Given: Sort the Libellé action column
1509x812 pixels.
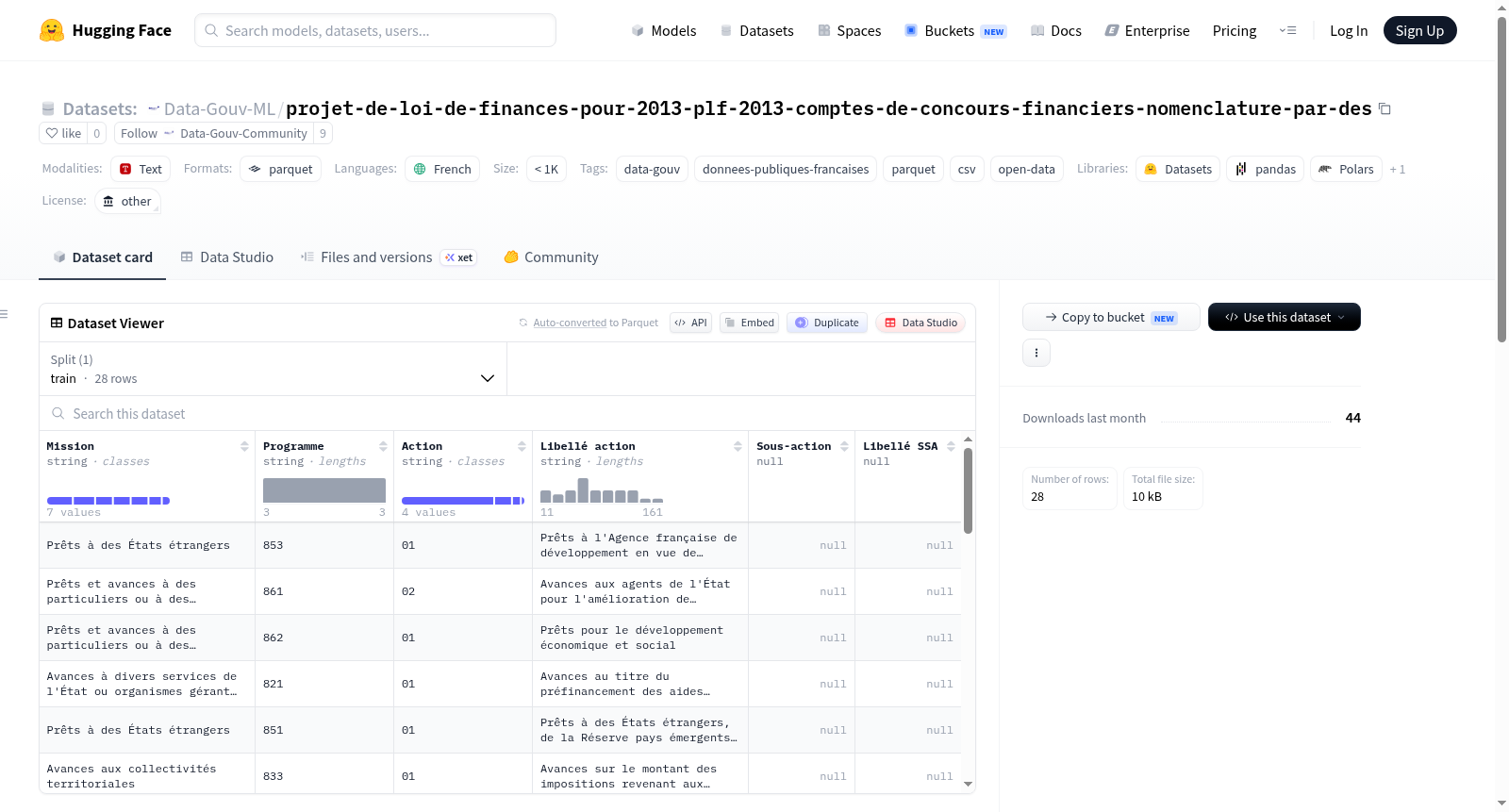Looking at the screenshot, I should [x=738, y=446].
